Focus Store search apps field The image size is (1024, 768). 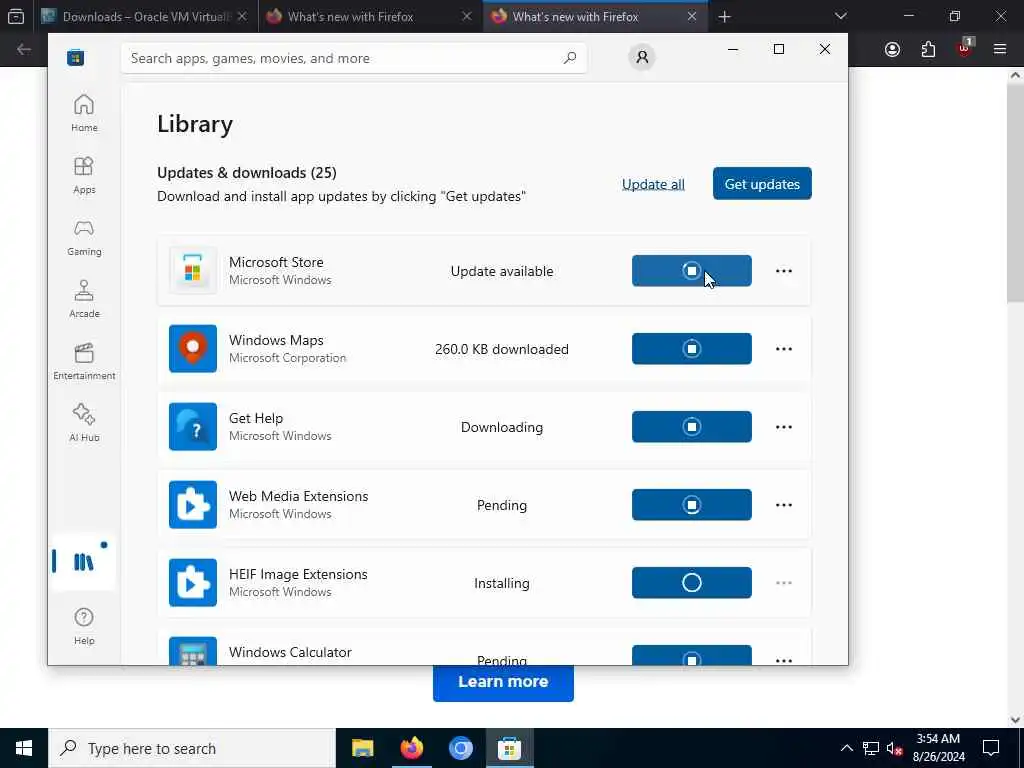pyautogui.click(x=353, y=58)
